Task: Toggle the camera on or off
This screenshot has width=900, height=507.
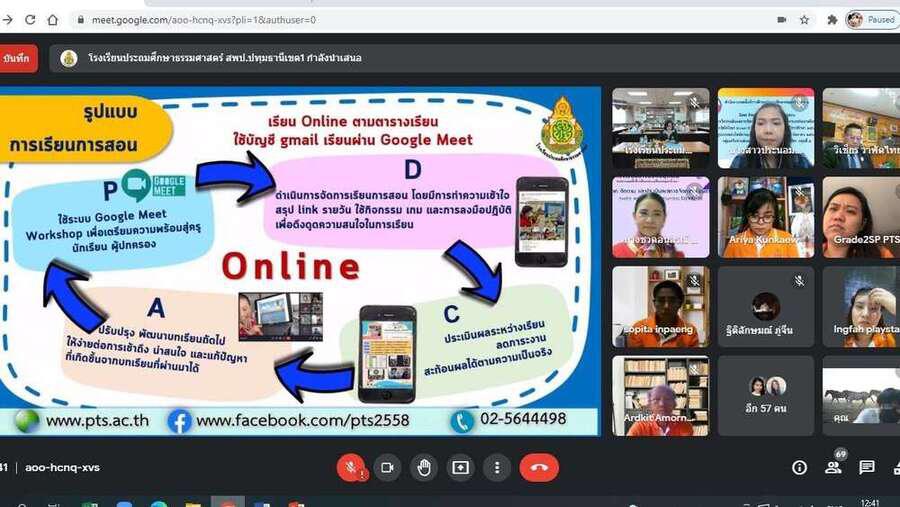Action: point(387,467)
